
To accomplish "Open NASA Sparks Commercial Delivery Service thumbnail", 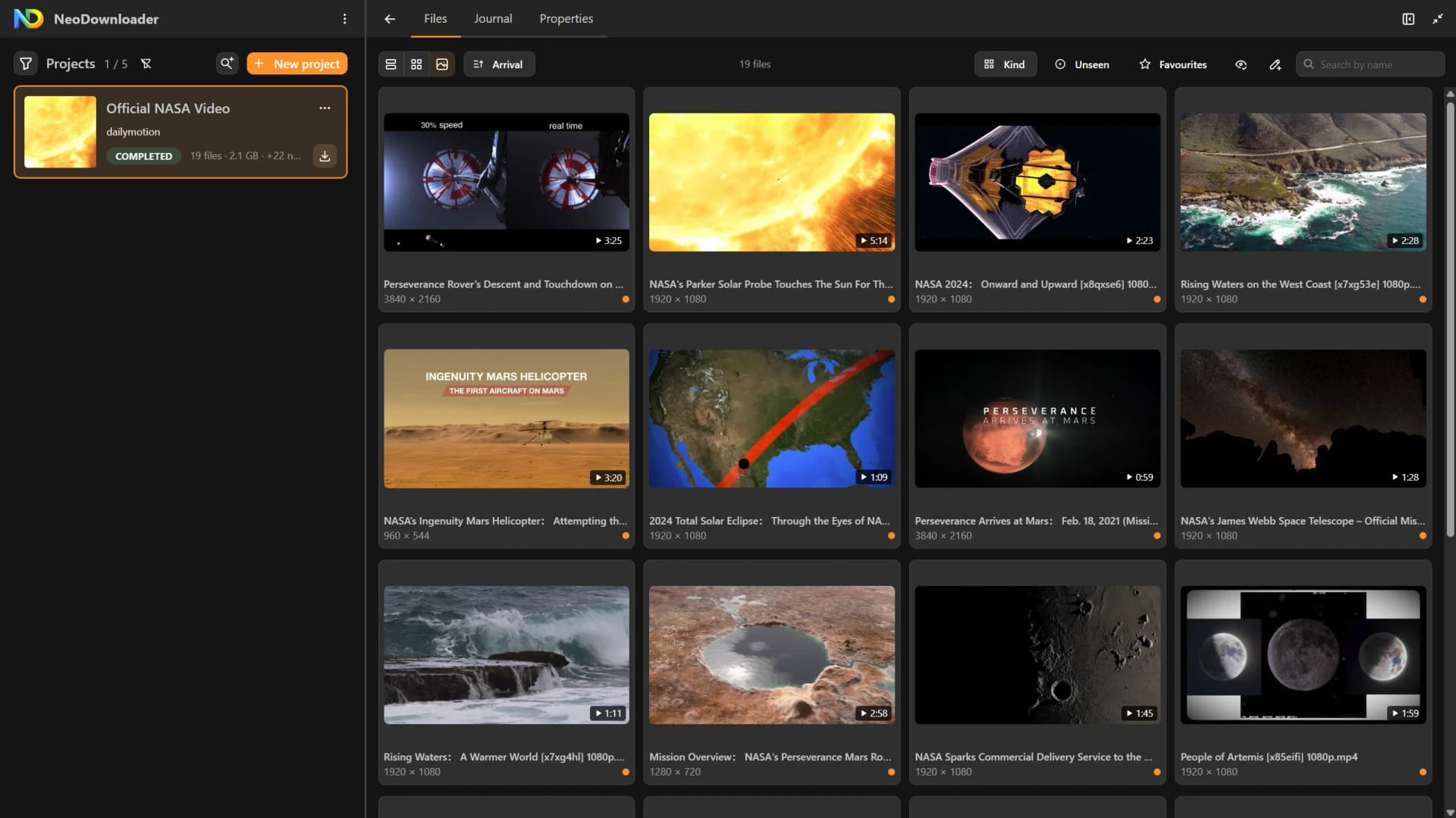I will (1037, 655).
